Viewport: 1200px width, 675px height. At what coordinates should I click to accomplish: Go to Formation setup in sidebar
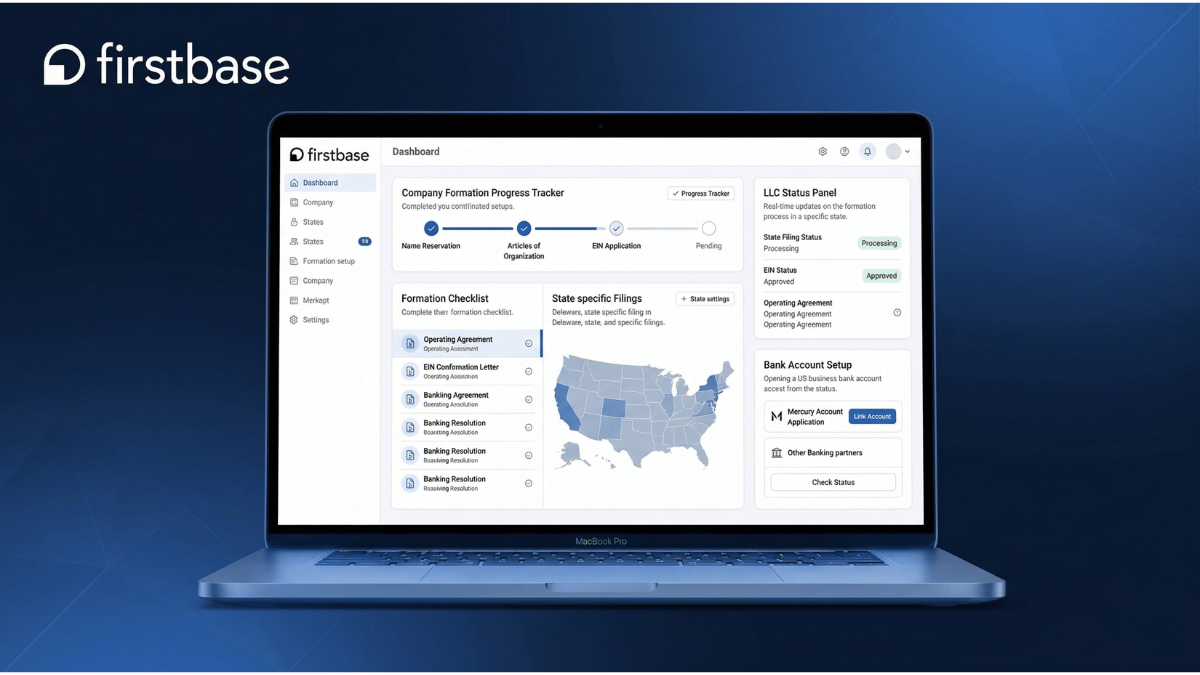(328, 261)
